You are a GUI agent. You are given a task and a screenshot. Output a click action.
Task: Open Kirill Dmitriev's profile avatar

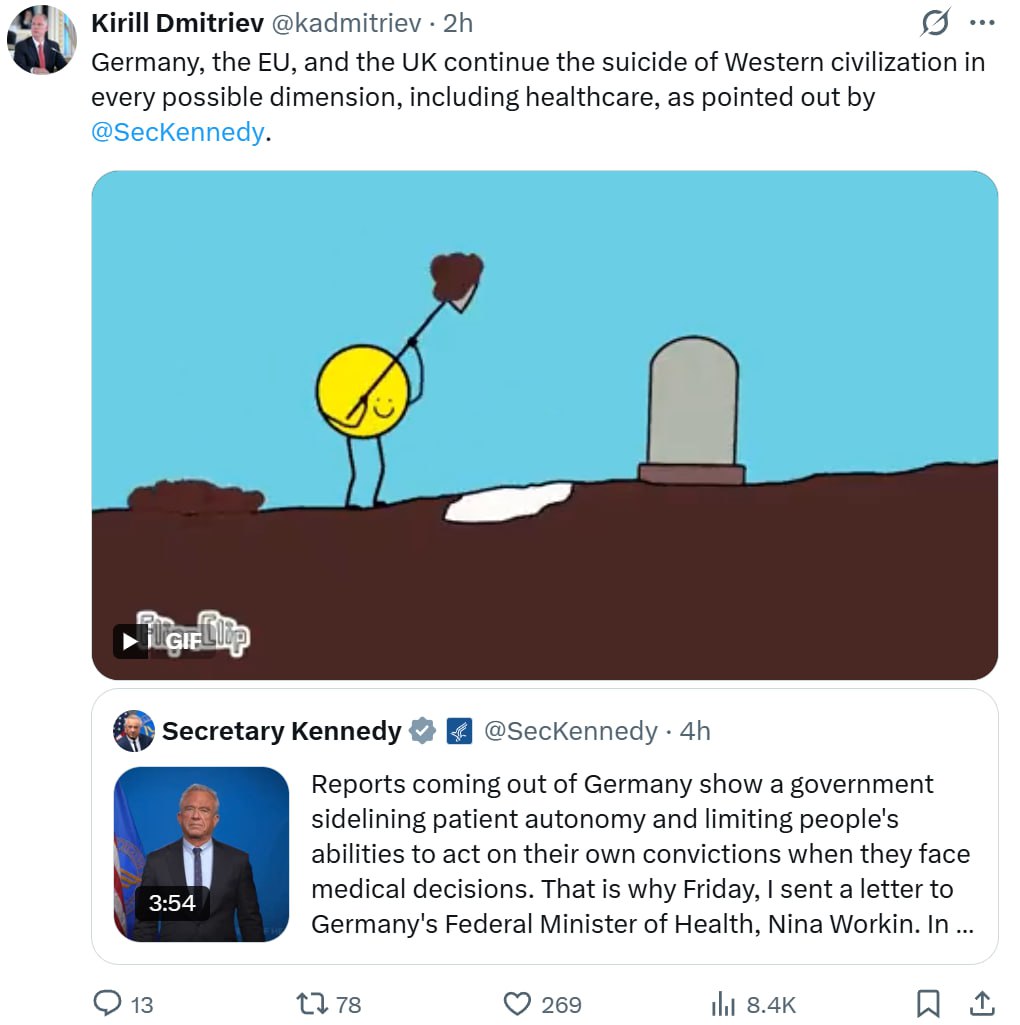tap(41, 40)
